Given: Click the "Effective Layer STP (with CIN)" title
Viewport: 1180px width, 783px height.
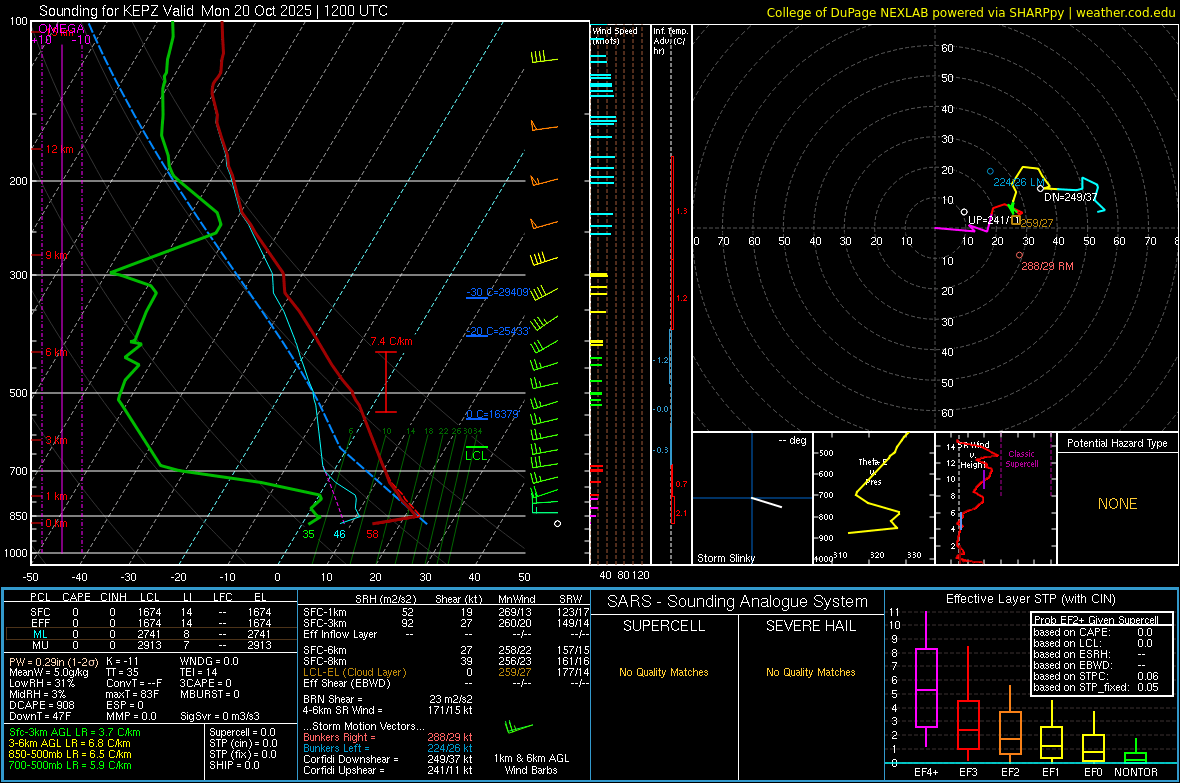Looking at the screenshot, I should 1030,599.
